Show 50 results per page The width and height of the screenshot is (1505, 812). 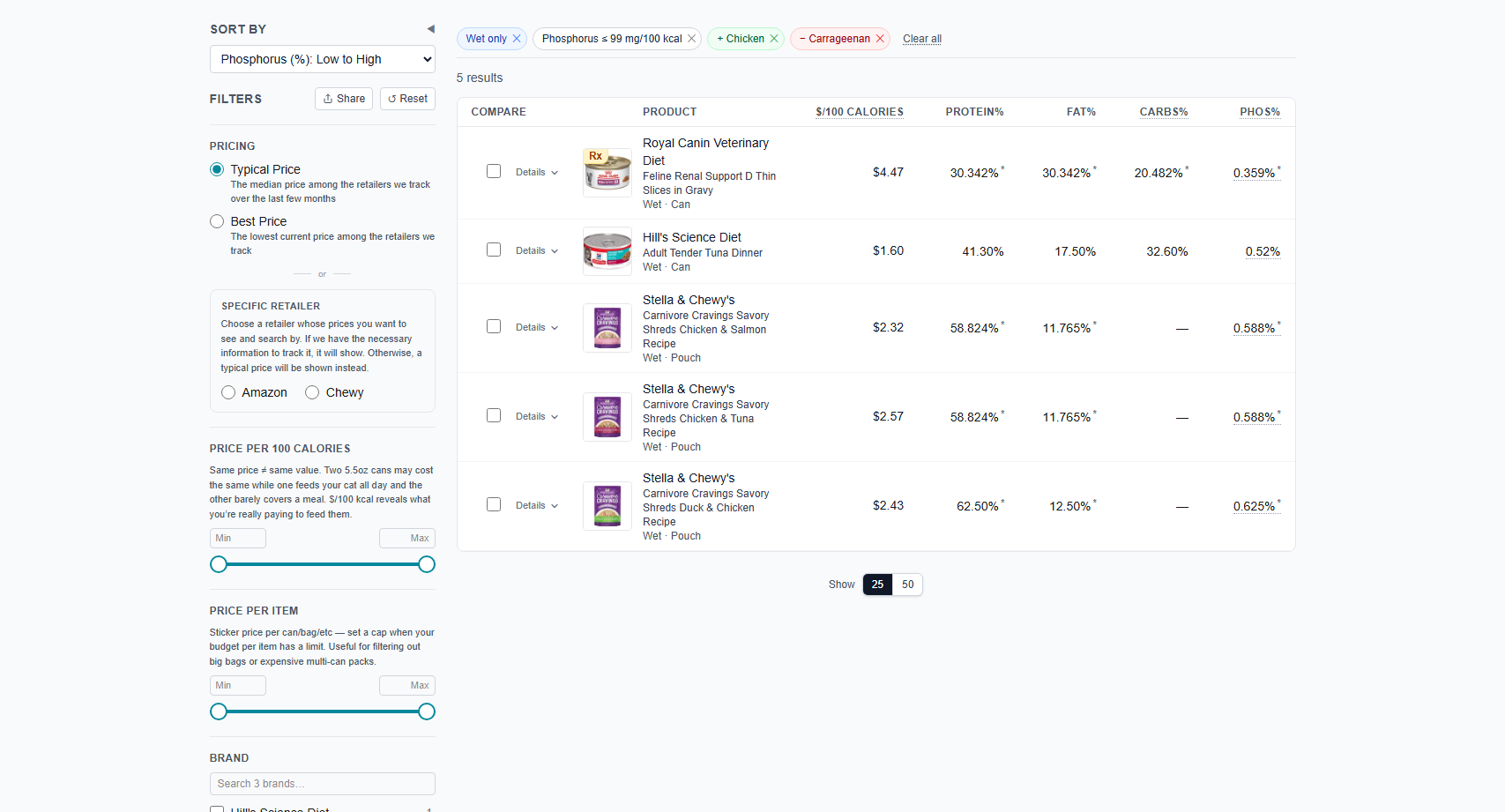coord(907,585)
